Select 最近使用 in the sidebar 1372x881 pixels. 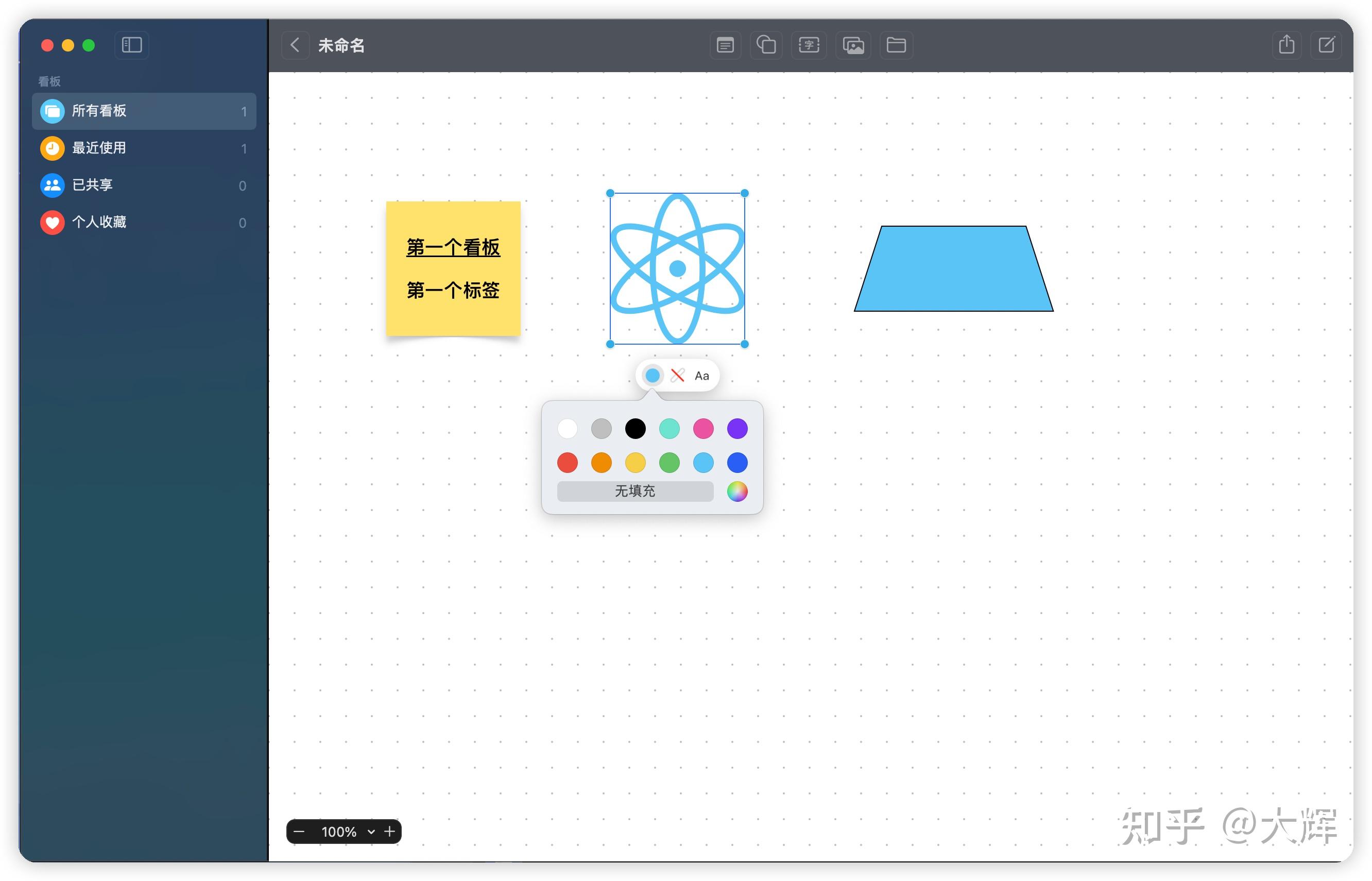99,148
